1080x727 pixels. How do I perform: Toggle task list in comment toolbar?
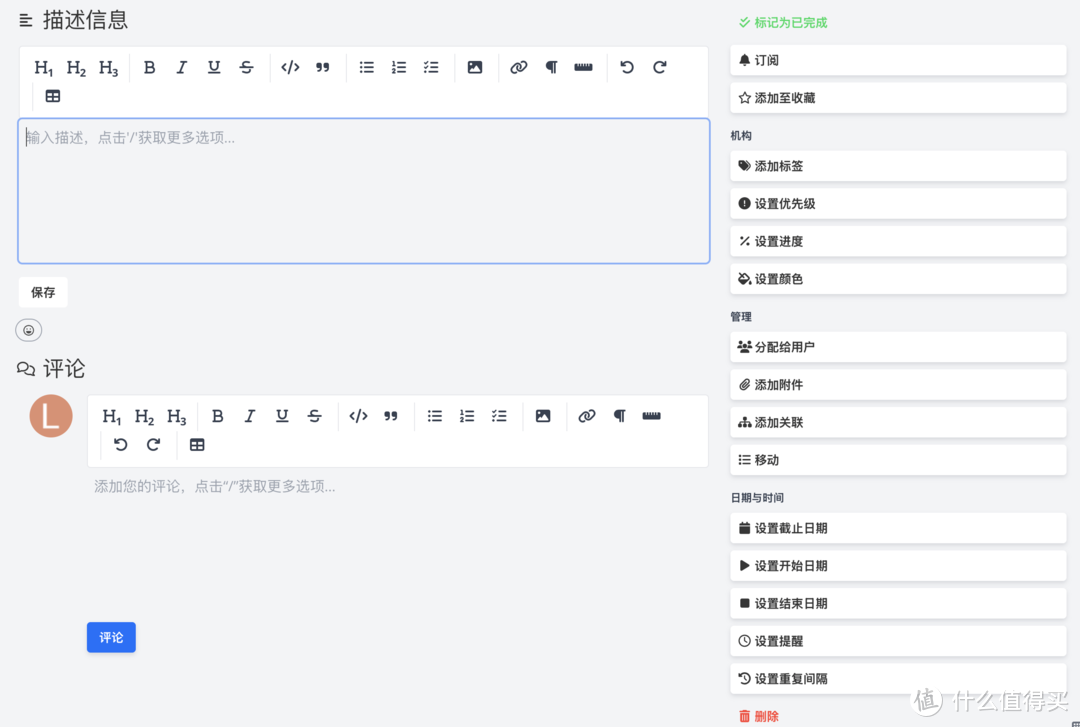point(499,417)
